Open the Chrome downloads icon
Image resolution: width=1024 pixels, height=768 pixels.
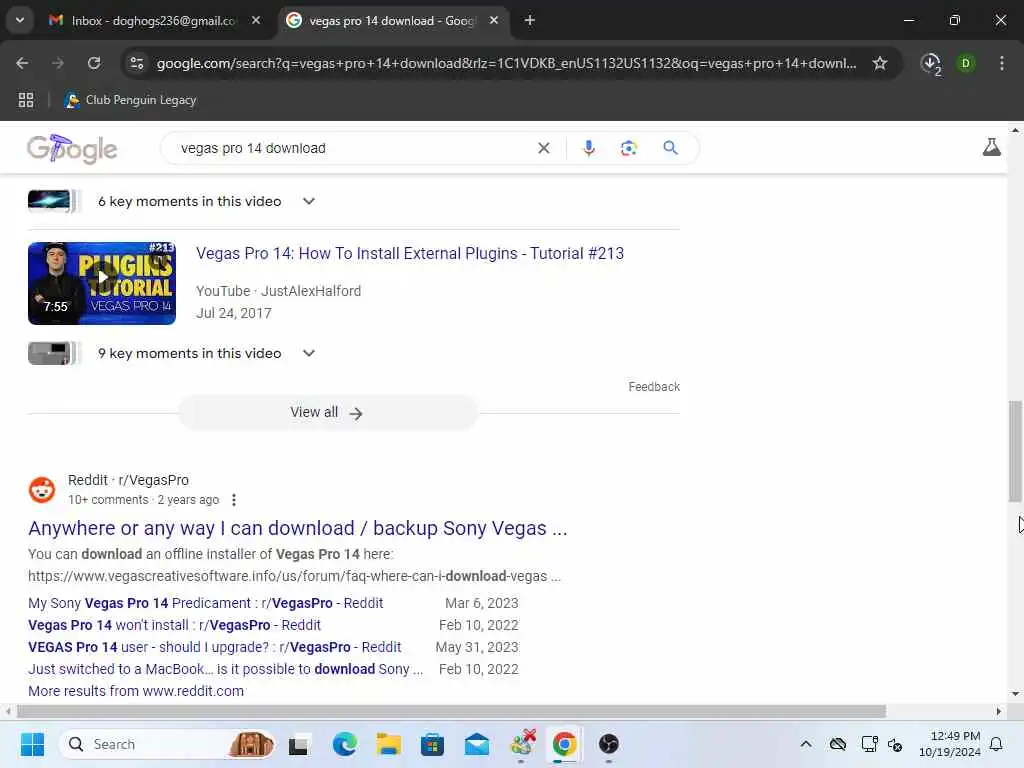[x=931, y=63]
